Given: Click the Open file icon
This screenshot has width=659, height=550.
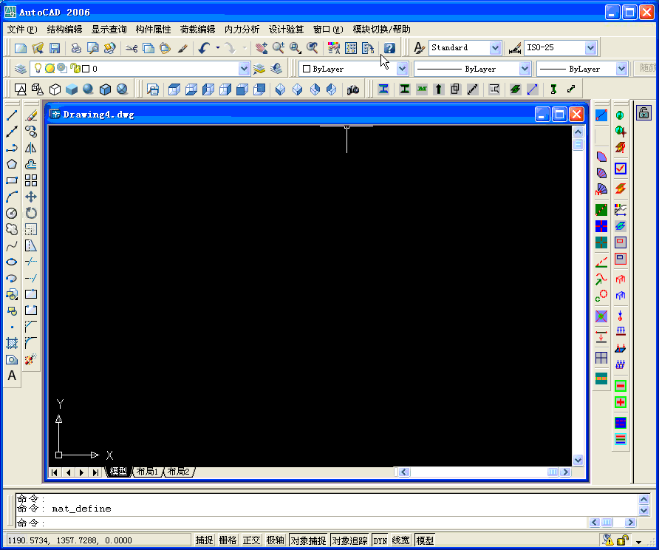Looking at the screenshot, I should (x=38, y=48).
